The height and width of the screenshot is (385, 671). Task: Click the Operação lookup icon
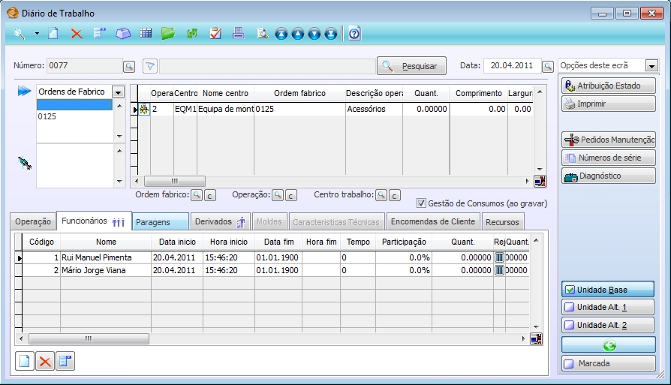pyautogui.click(x=278, y=195)
